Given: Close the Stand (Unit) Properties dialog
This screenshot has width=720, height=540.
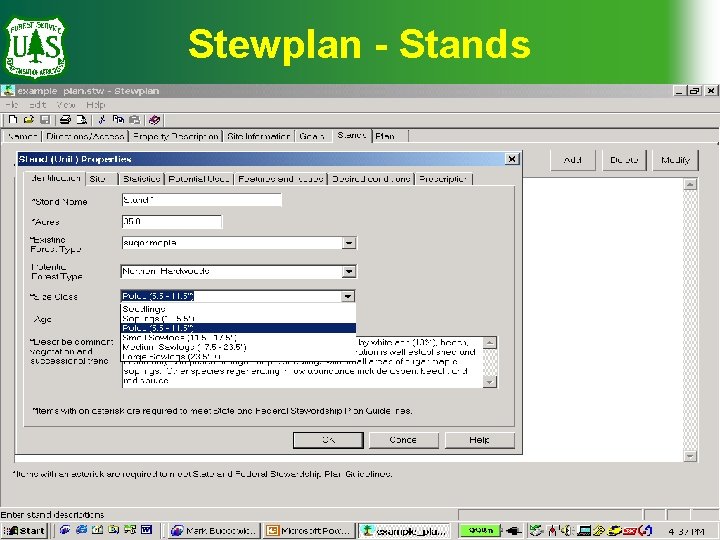Looking at the screenshot, I should pos(512,159).
